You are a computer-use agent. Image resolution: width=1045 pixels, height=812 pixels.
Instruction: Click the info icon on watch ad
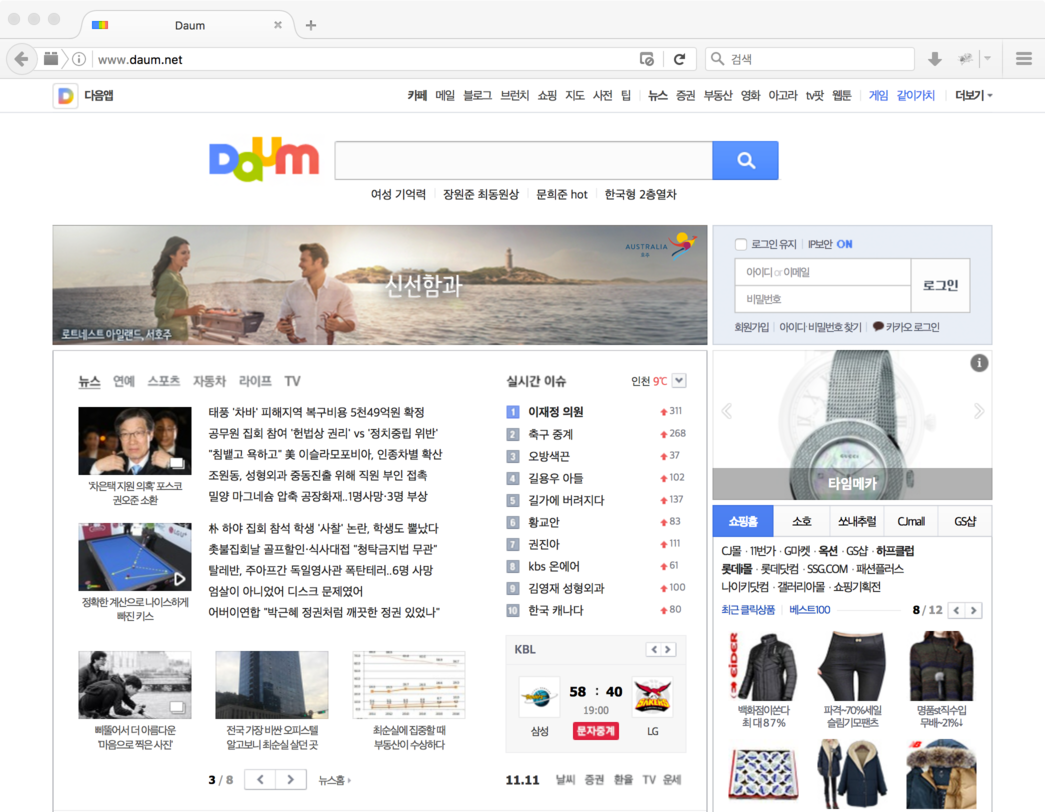tap(978, 363)
